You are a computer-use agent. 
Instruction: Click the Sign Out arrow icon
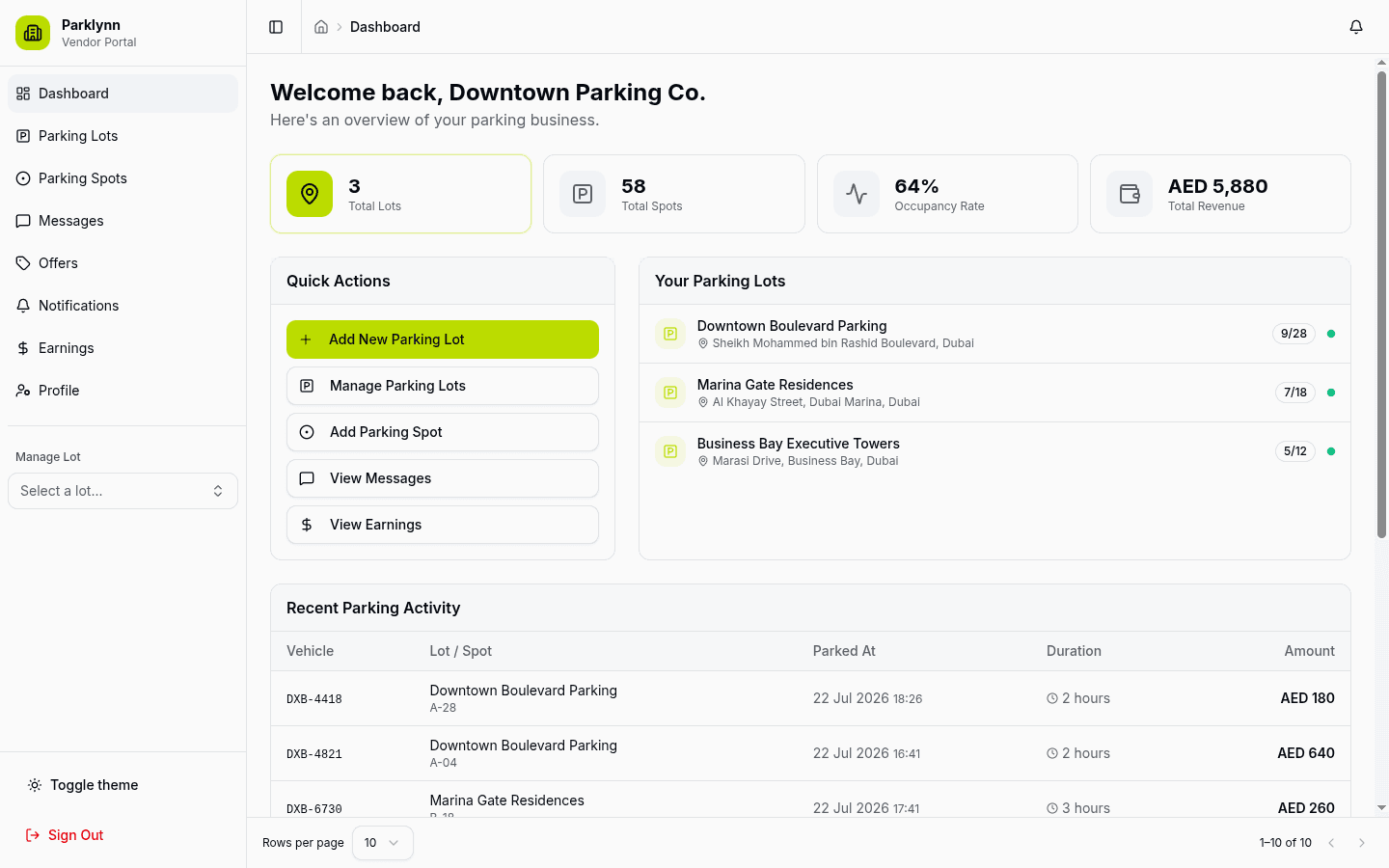[x=33, y=835]
